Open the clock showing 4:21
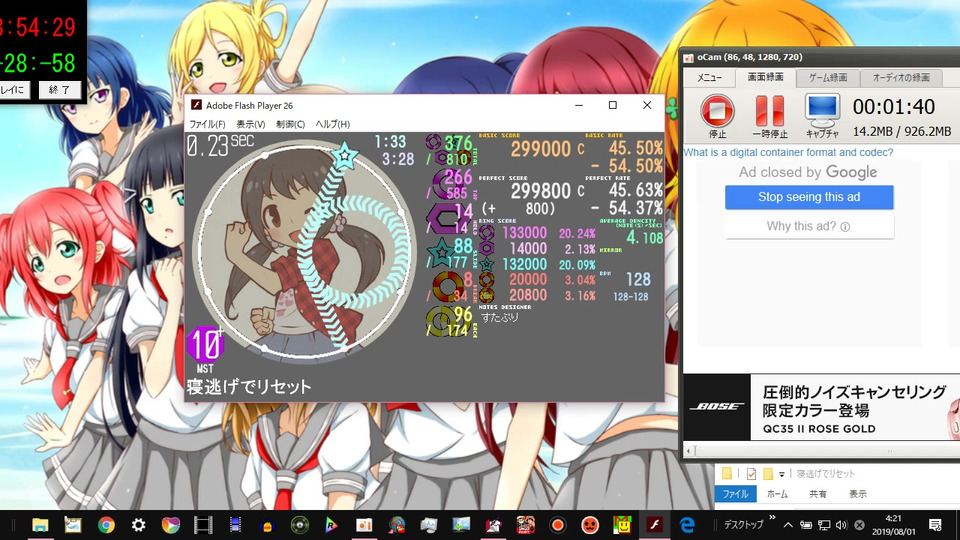Screen dimensions: 960x540 (x=893, y=525)
